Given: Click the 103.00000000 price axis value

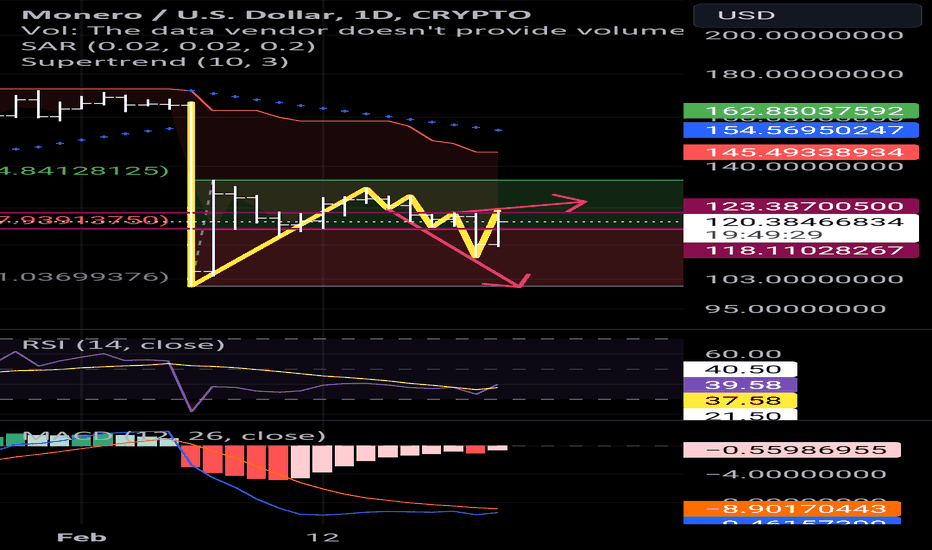Looking at the screenshot, I should [804, 279].
